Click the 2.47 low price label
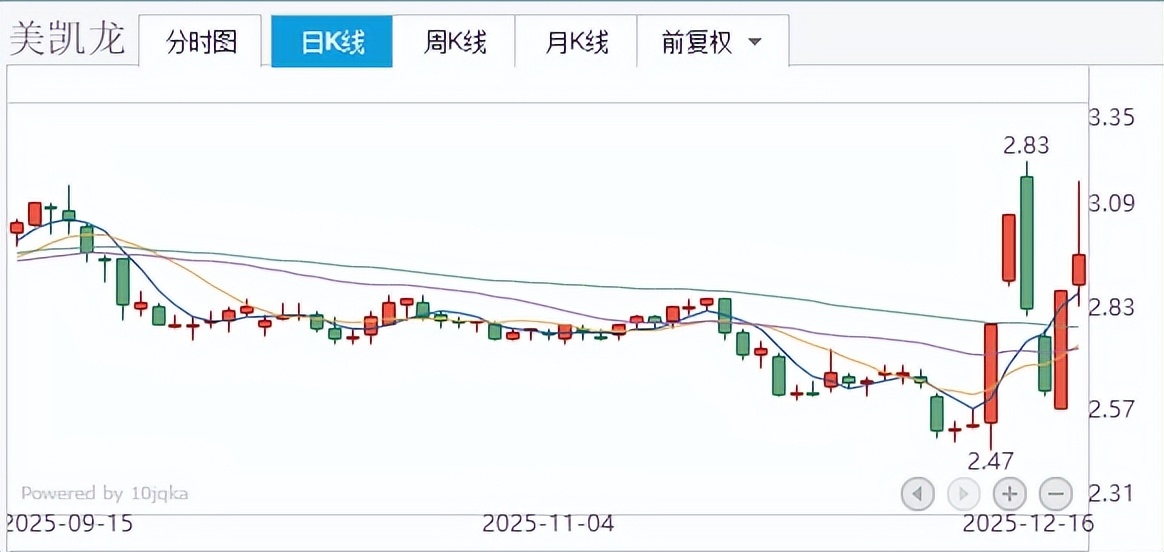 pos(990,461)
